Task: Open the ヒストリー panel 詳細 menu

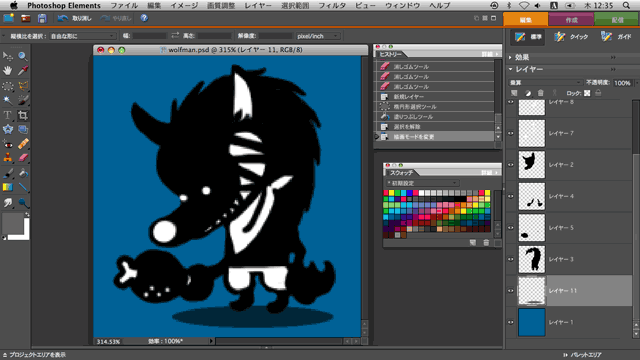Action: coord(489,54)
